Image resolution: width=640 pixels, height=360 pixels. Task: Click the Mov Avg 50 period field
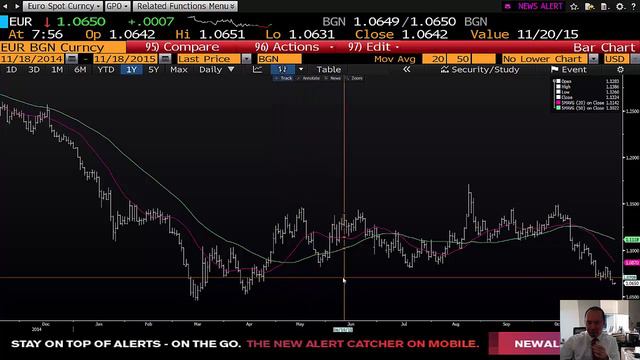point(459,59)
